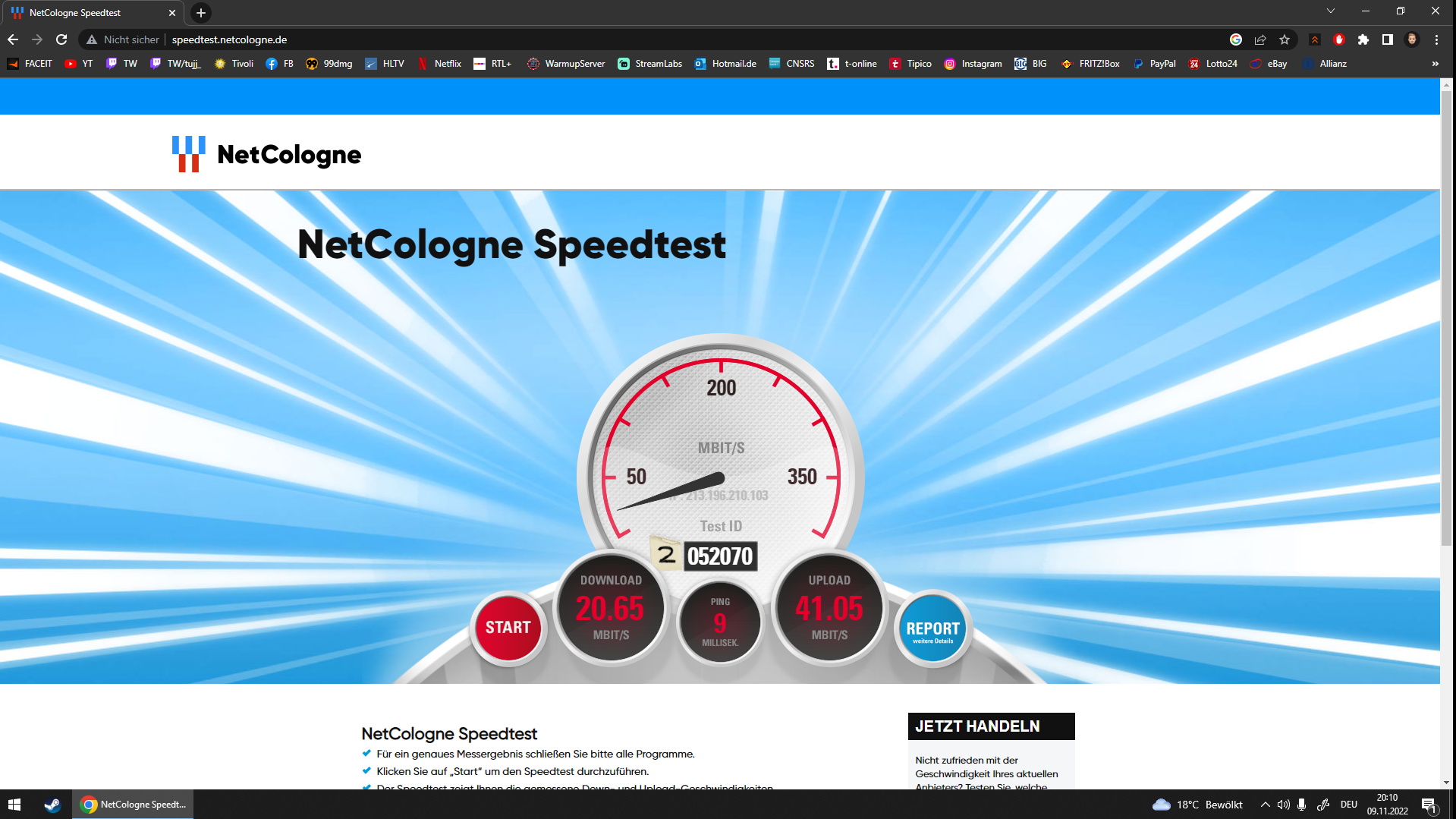Open the weather 18°C Bewölkt widget
This screenshot has height=819, width=1456.
click(1197, 805)
